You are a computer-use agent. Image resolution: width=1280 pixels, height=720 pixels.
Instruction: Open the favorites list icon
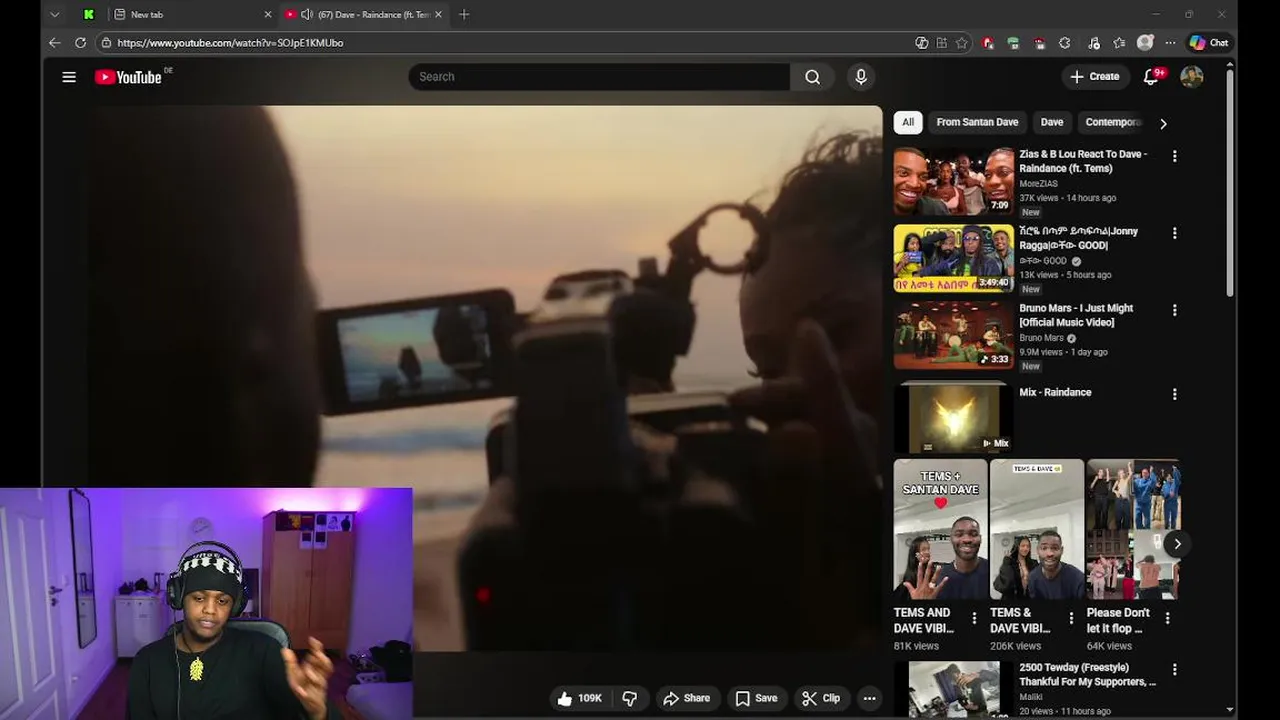tap(1119, 43)
